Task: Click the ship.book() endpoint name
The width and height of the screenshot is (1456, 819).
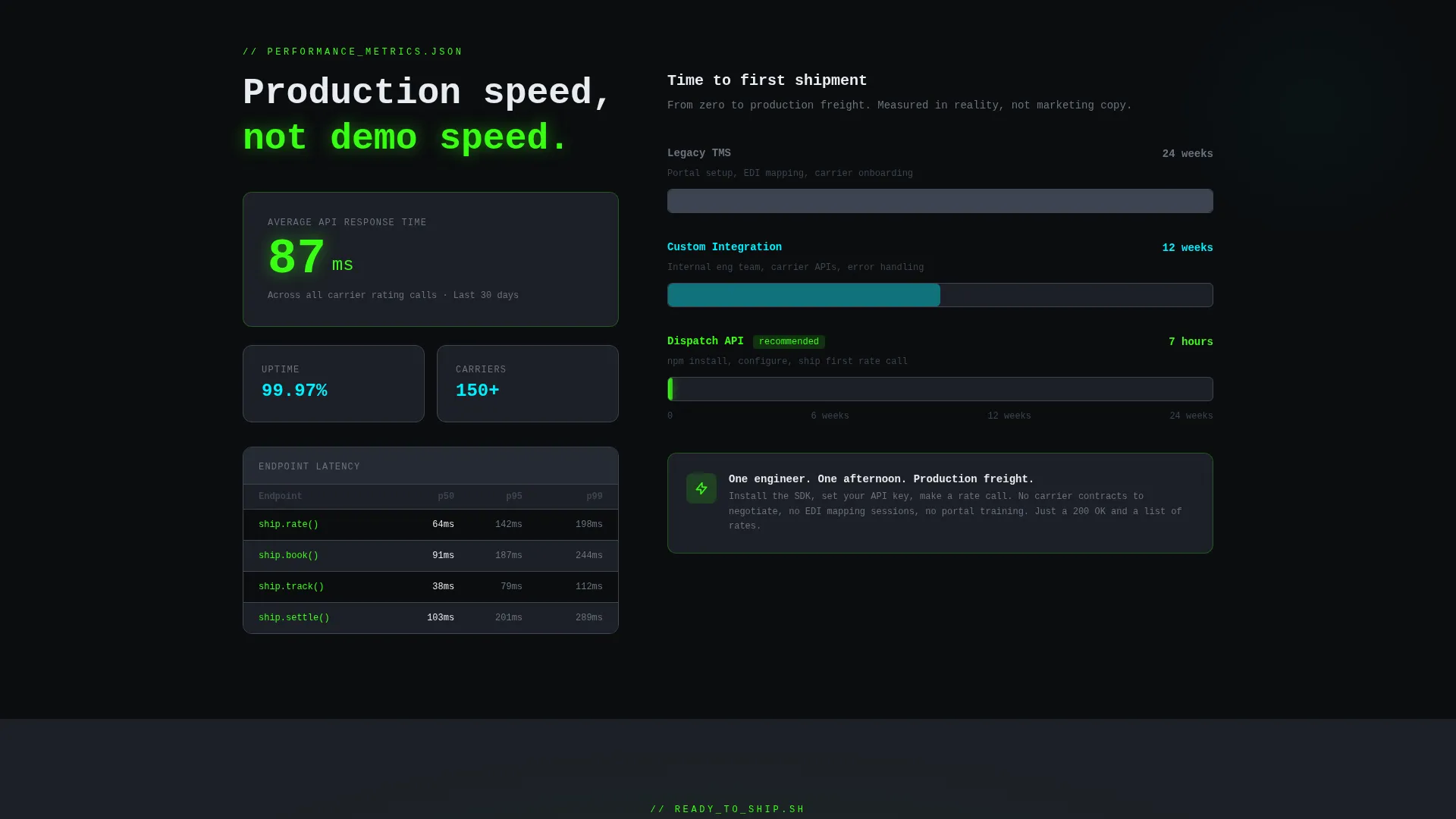Action: [x=288, y=556]
